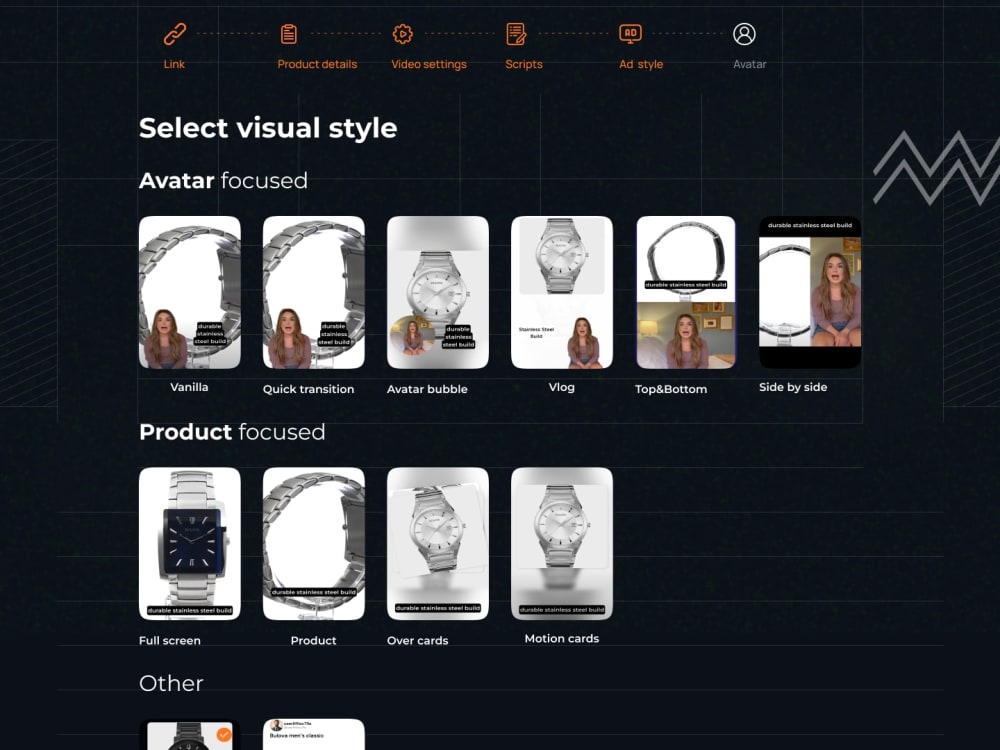Choose the Full screen product thumbnail
The width and height of the screenshot is (1000, 750).
[x=190, y=543]
